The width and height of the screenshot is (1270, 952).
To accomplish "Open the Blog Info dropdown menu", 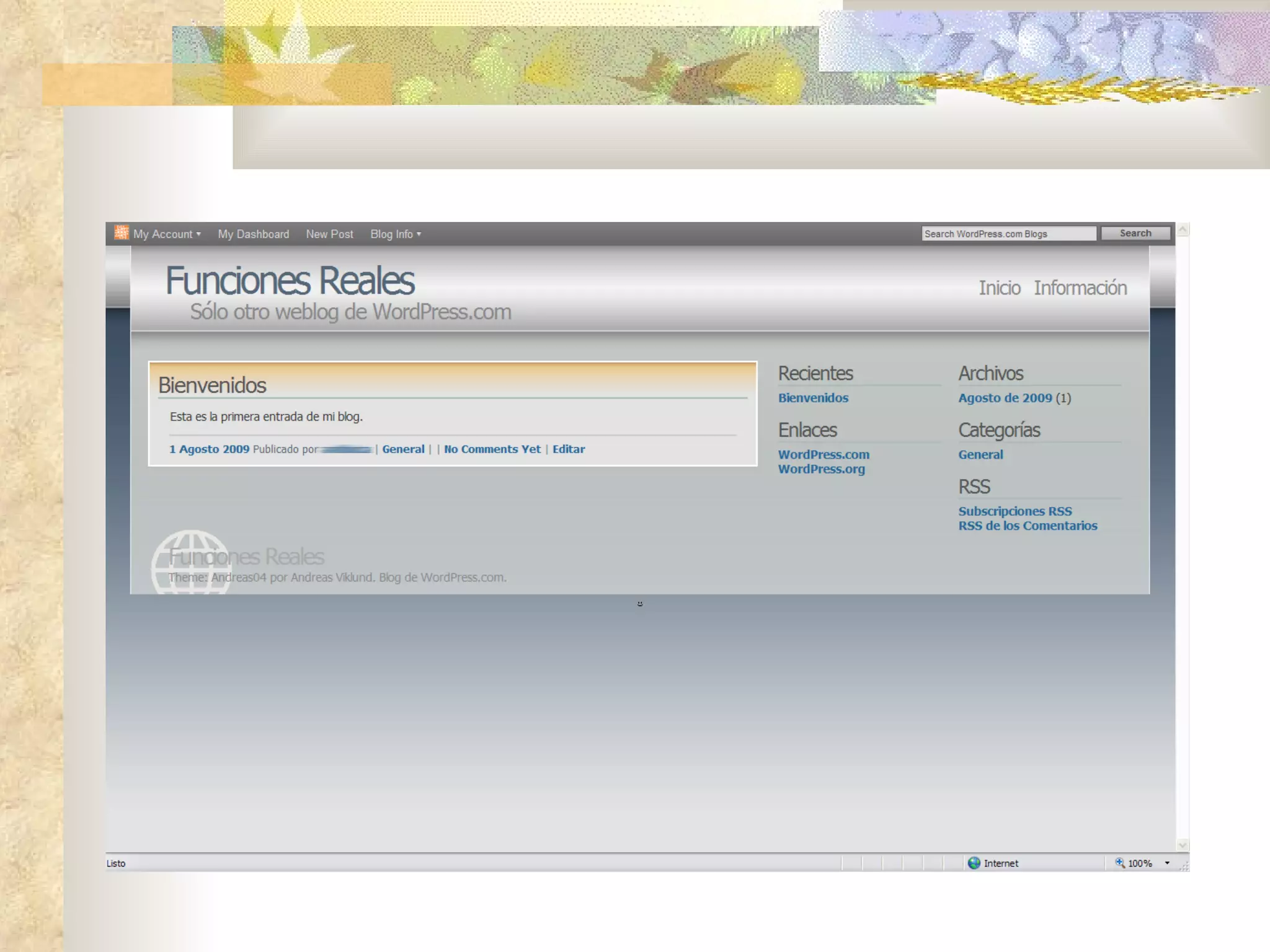I will tap(396, 234).
